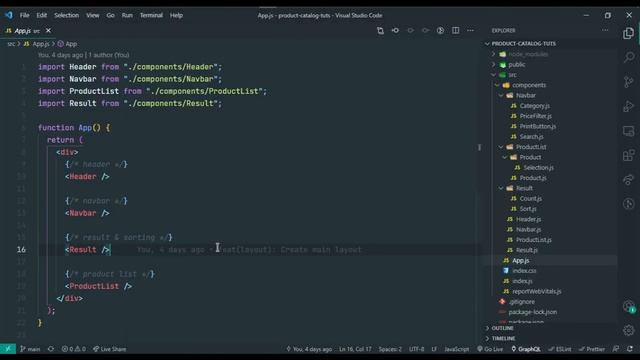Change Spaces: 2 indentation setting

tap(390, 349)
